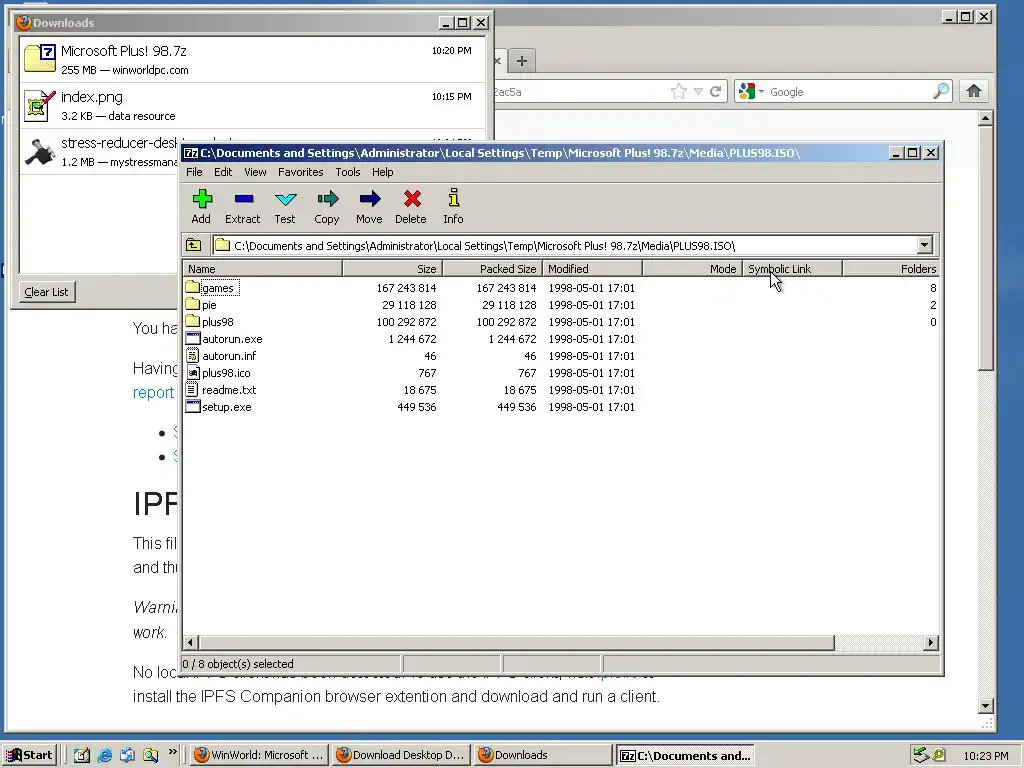The height and width of the screenshot is (768, 1024).
Task: Open a new Firefox tab
Action: click(521, 61)
